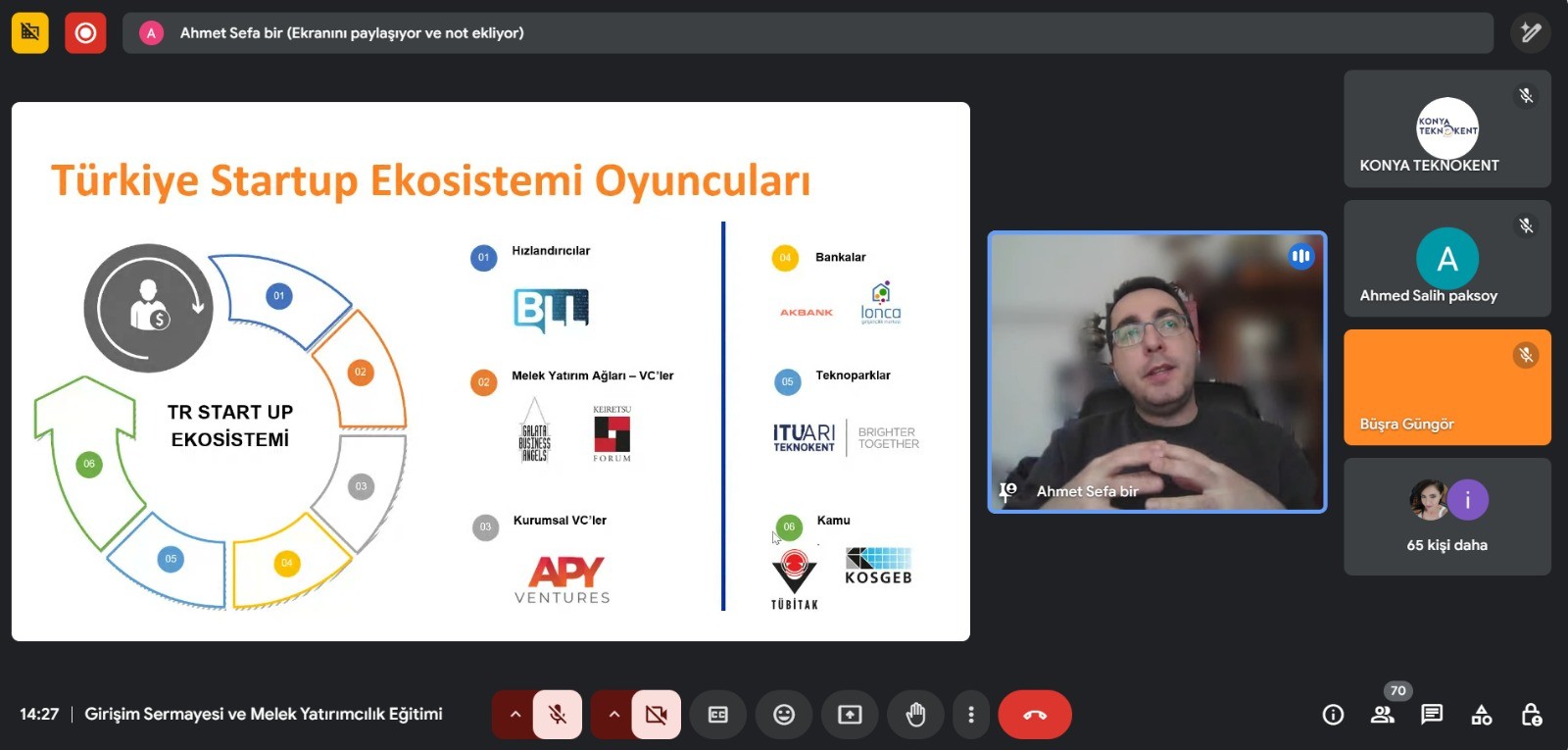
Task: Click the Kurumsal VC'ler heading
Action: 560,521
